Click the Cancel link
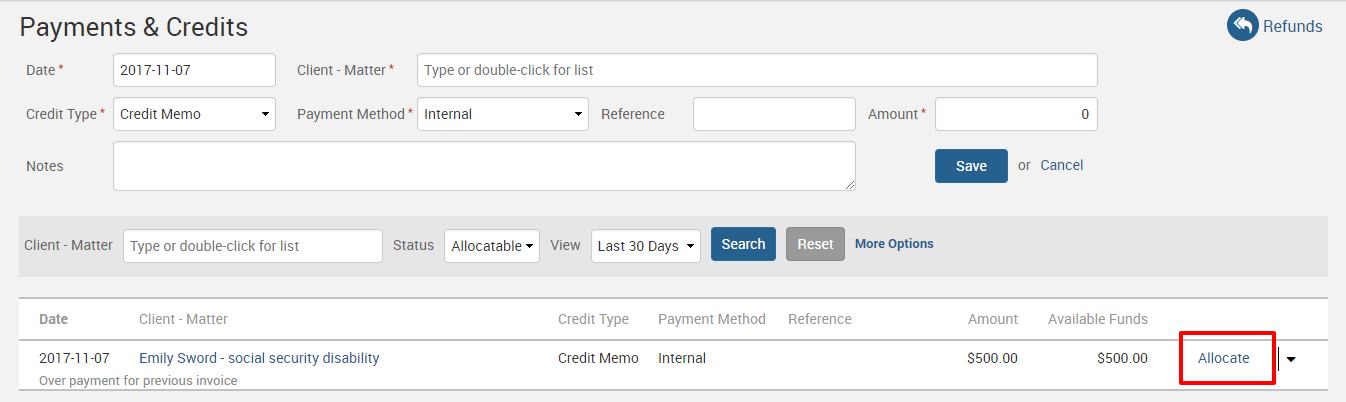 (1061, 165)
